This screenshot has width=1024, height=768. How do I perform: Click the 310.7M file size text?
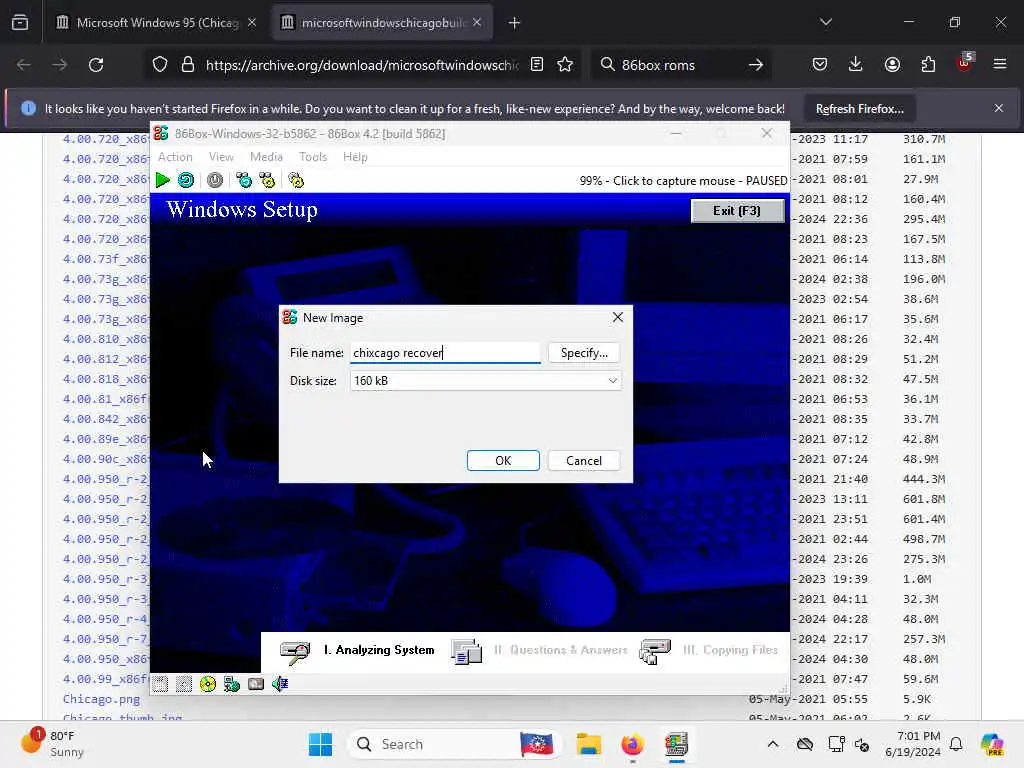tap(924, 139)
